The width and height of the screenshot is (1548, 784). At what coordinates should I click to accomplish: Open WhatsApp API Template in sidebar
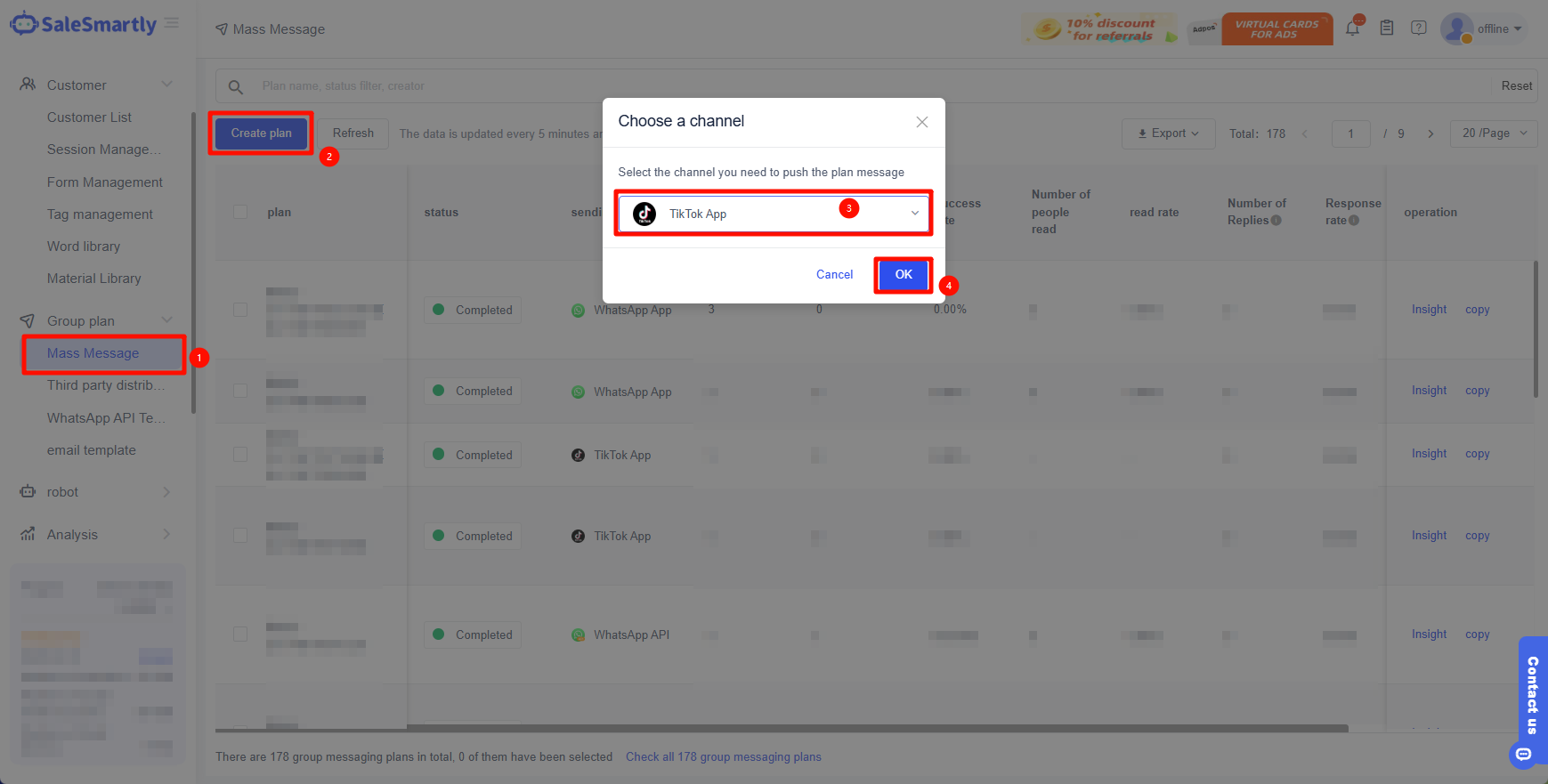coord(106,418)
